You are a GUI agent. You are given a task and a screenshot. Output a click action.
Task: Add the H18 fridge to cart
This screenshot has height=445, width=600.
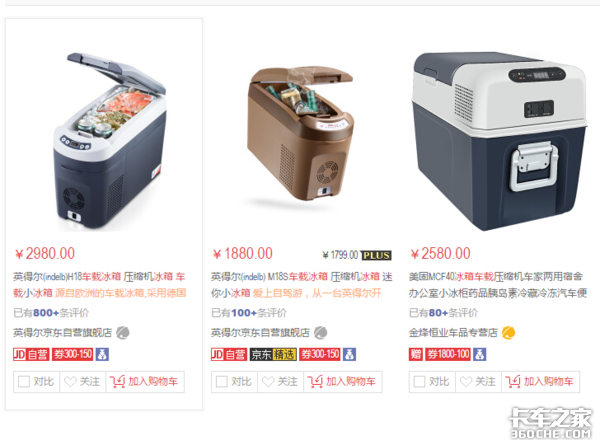(145, 381)
